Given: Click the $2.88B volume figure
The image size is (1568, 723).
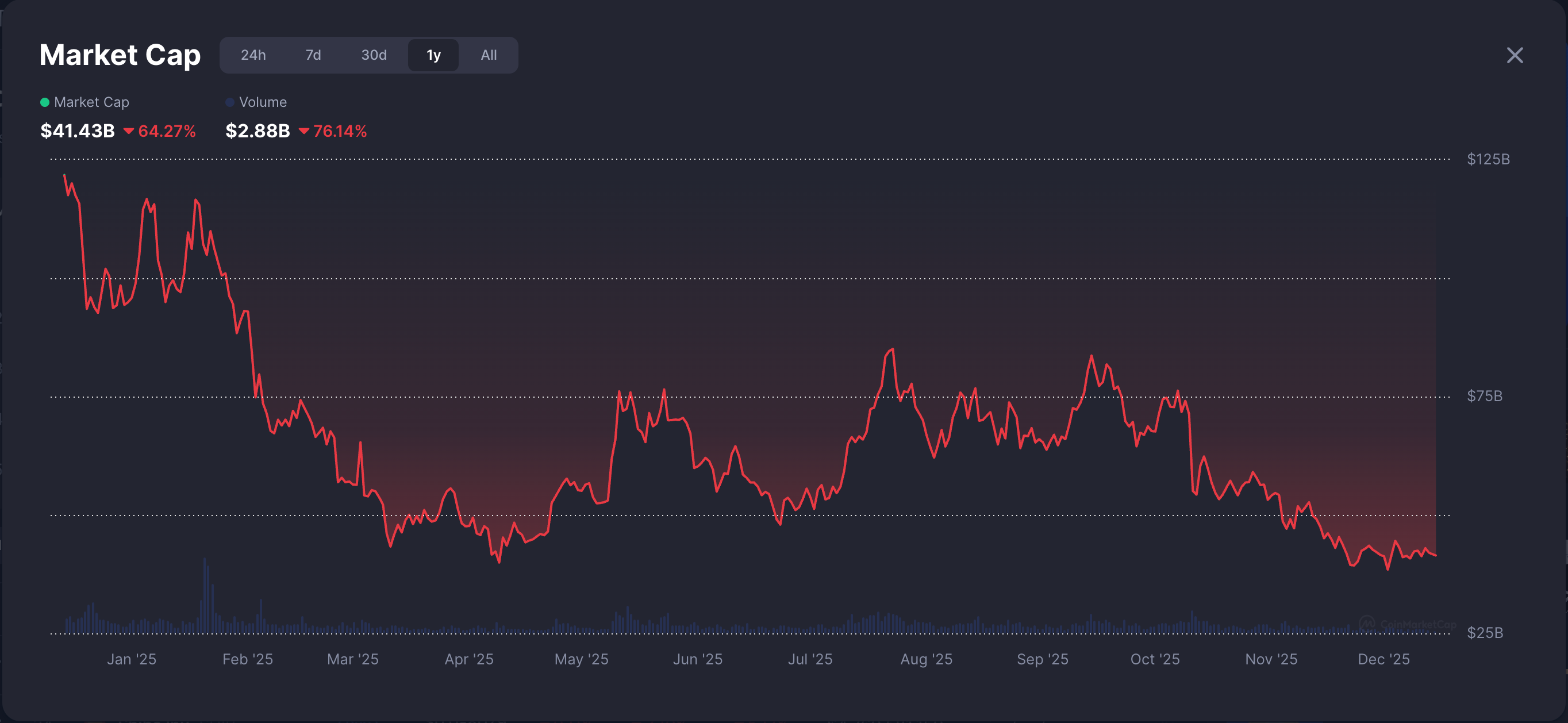Looking at the screenshot, I should click(258, 131).
